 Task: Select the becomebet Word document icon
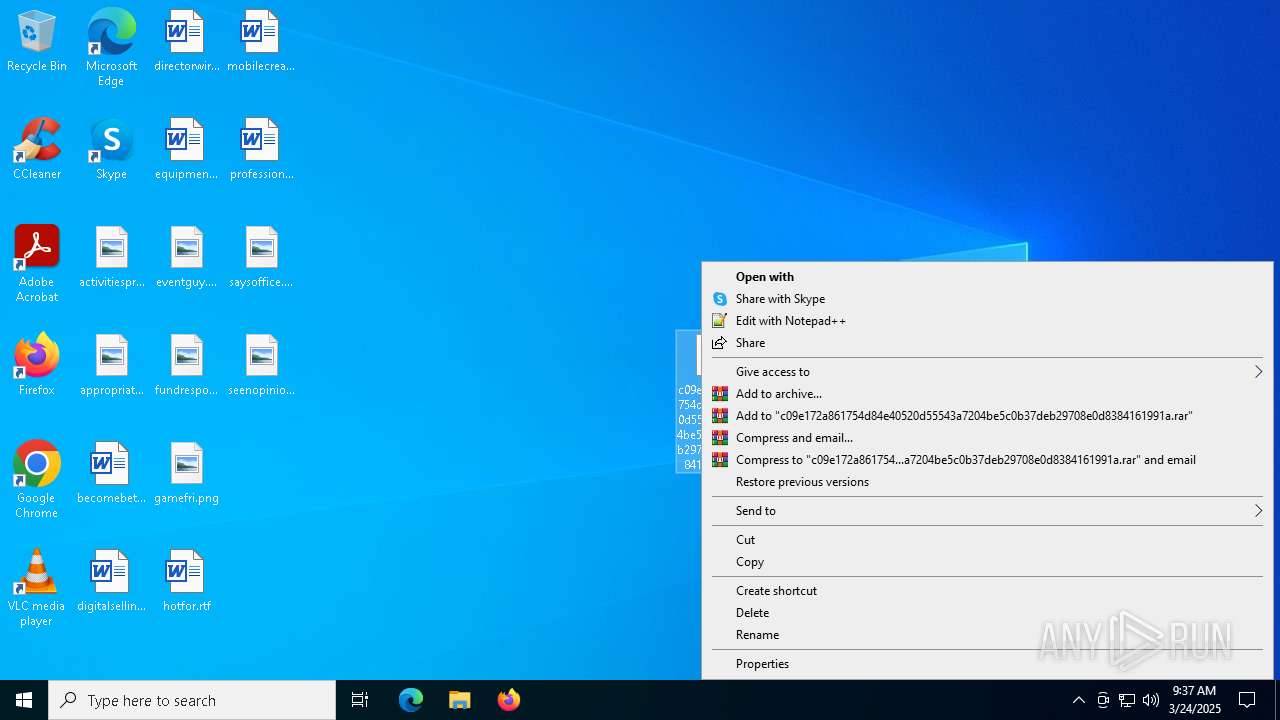click(111, 474)
